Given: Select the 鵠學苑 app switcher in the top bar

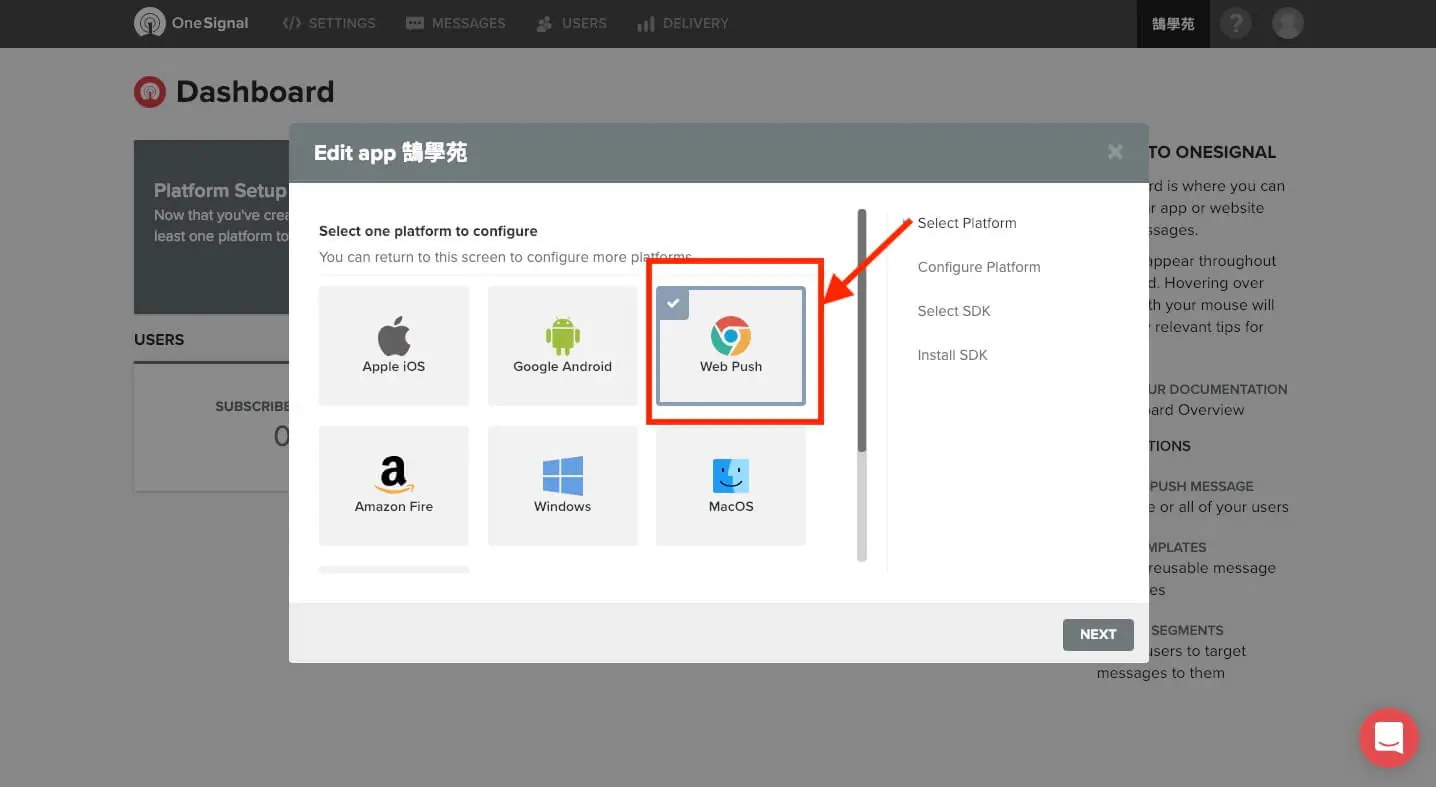Looking at the screenshot, I should pos(1173,23).
